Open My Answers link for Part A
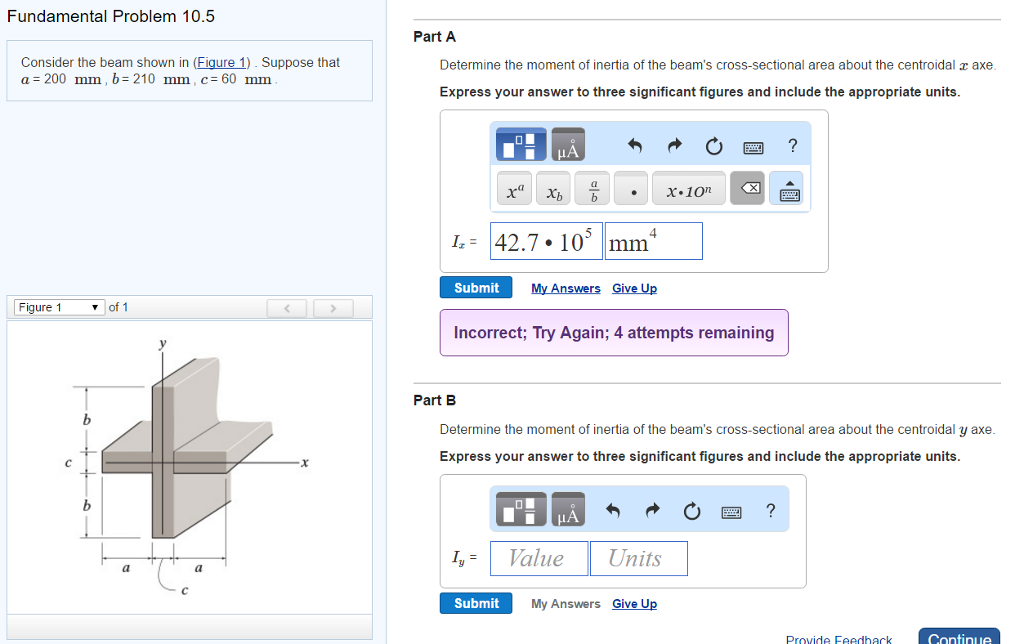The width and height of the screenshot is (1024, 644). point(566,288)
